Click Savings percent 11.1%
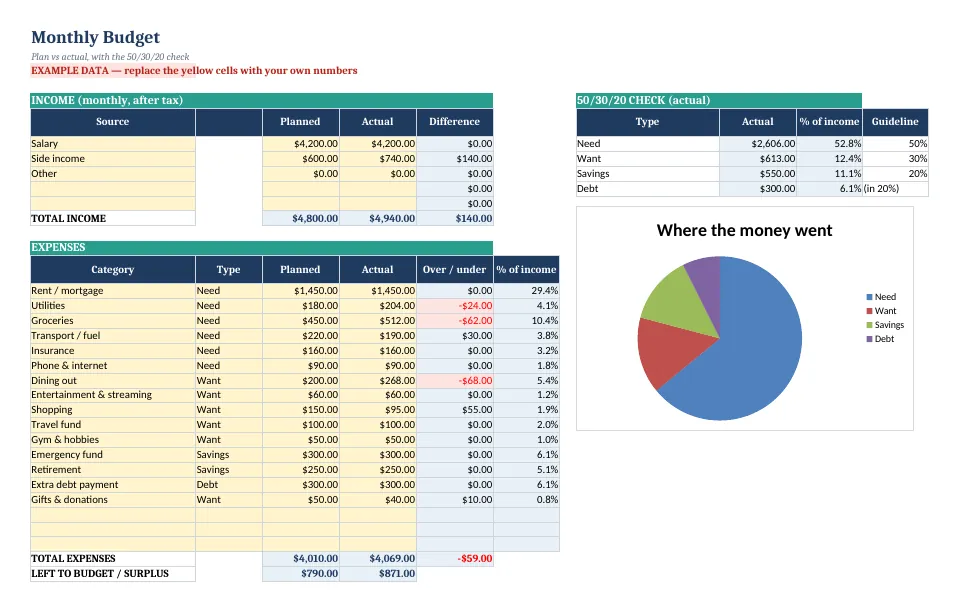959x612 pixels. (x=829, y=174)
